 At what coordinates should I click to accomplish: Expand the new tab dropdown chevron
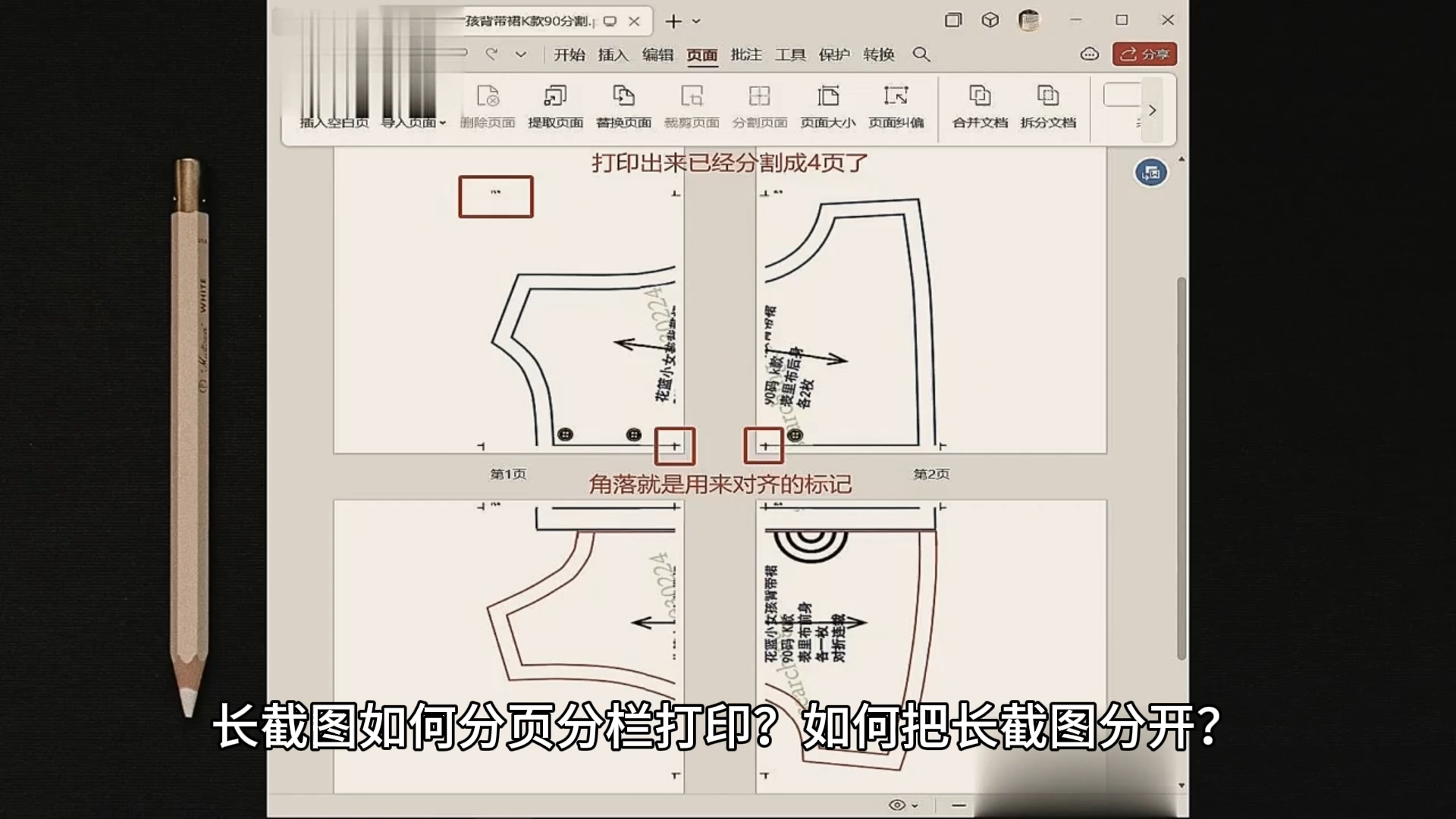(696, 22)
